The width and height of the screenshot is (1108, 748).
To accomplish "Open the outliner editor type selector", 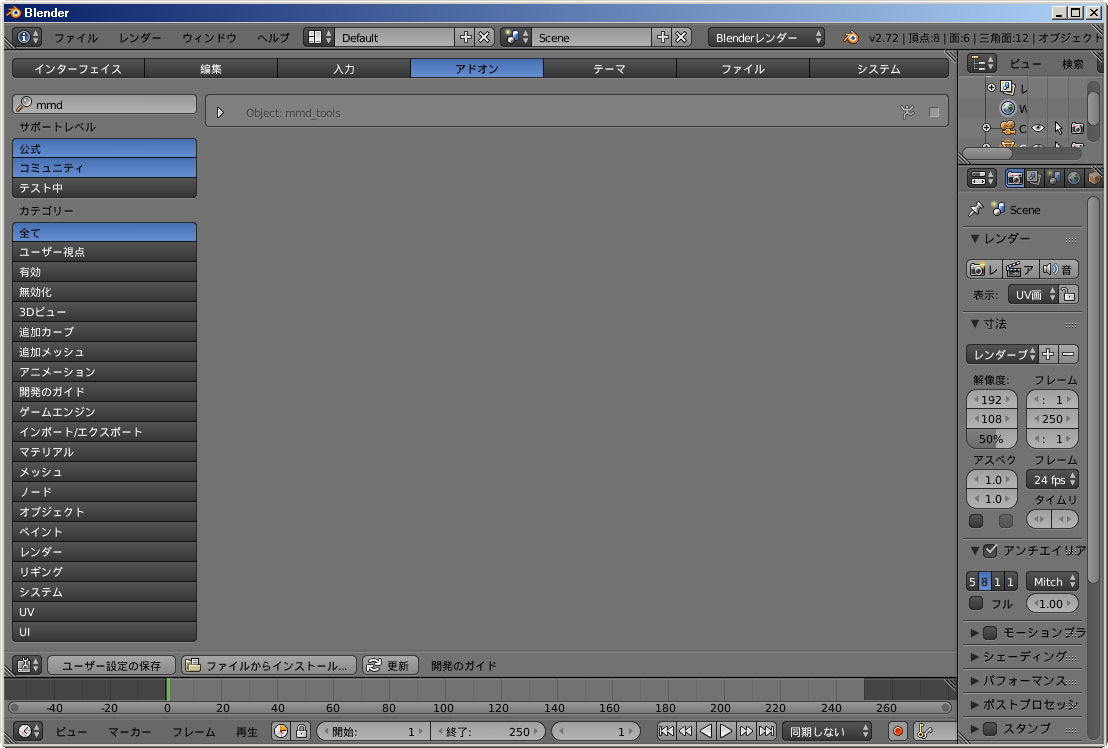I will [x=982, y=64].
